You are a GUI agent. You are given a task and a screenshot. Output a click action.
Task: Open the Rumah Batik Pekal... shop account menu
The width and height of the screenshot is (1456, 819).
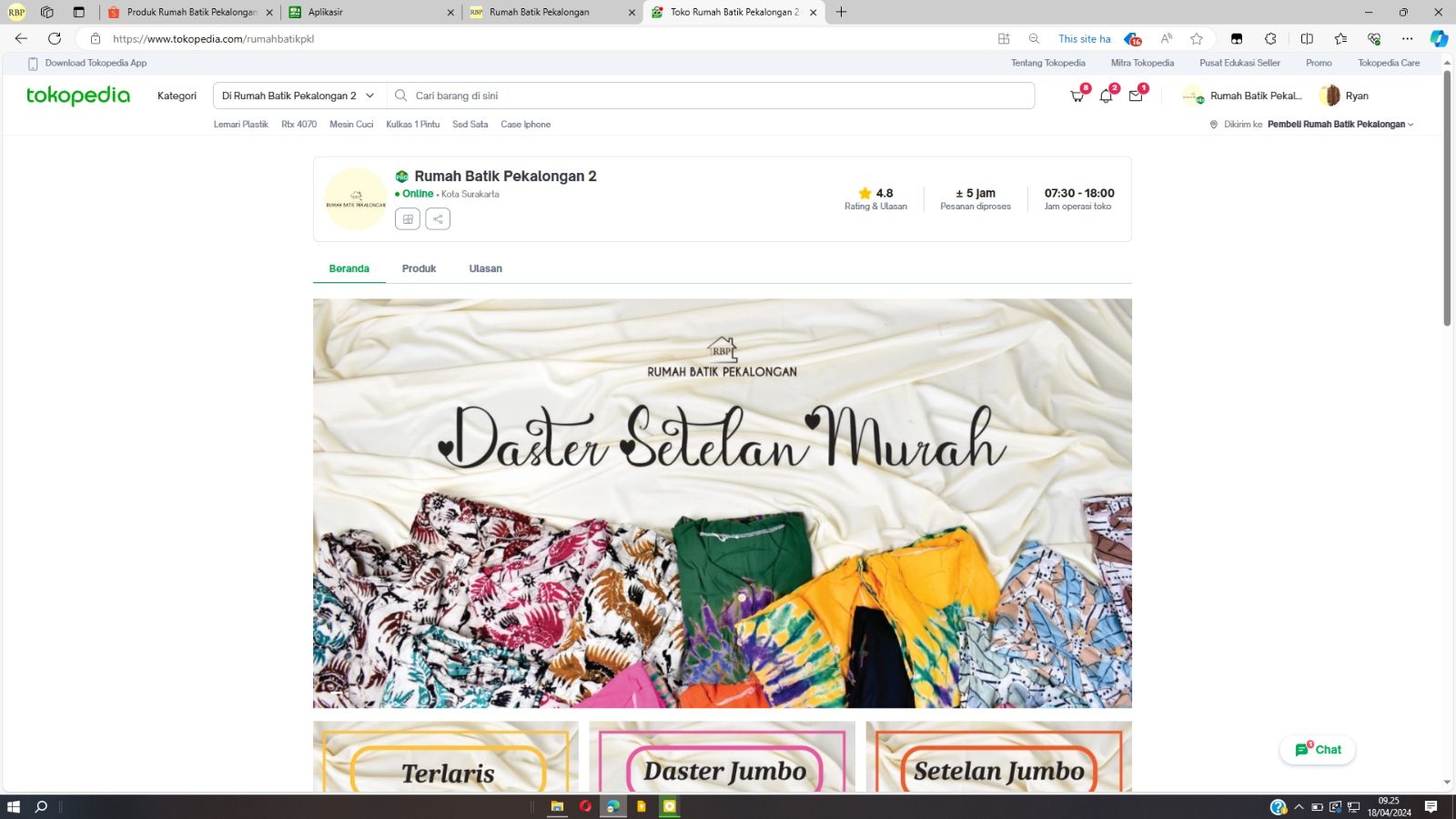[1242, 96]
